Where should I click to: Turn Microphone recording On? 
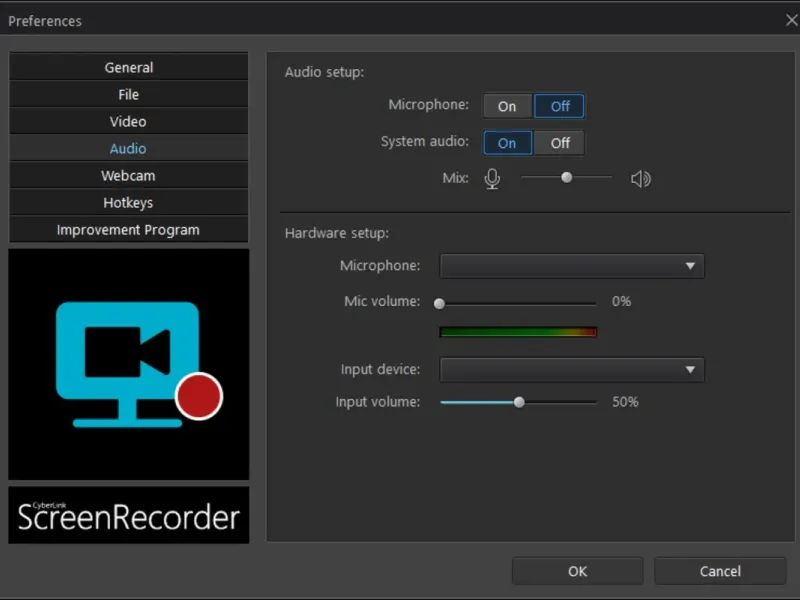[508, 106]
